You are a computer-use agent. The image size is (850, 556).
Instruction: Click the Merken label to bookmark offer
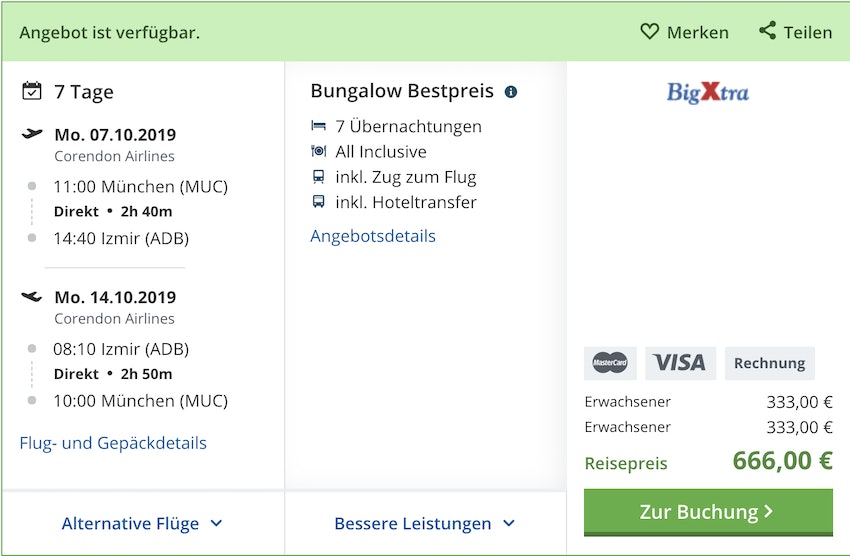tap(697, 32)
